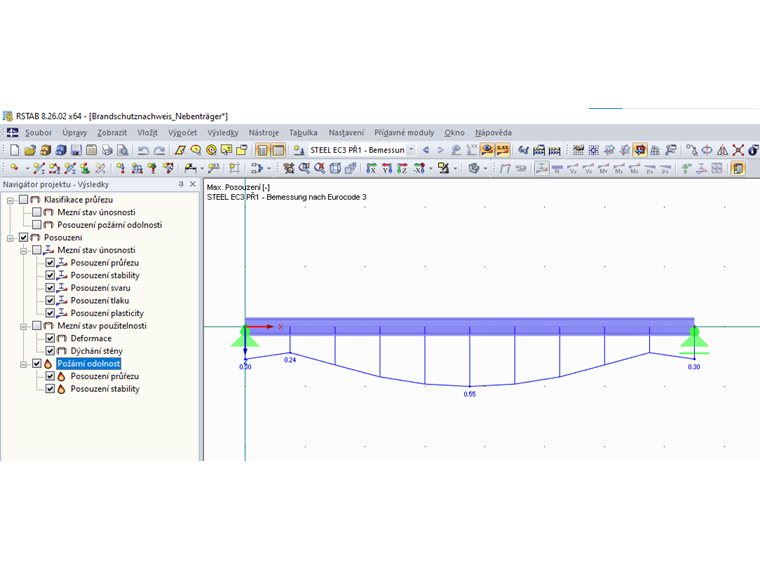
Task: Open the Nastavení menu
Action: (346, 132)
